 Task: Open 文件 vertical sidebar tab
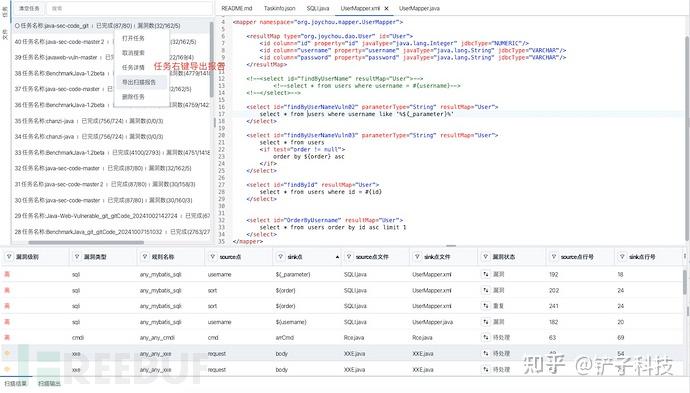pyautogui.click(x=5, y=34)
